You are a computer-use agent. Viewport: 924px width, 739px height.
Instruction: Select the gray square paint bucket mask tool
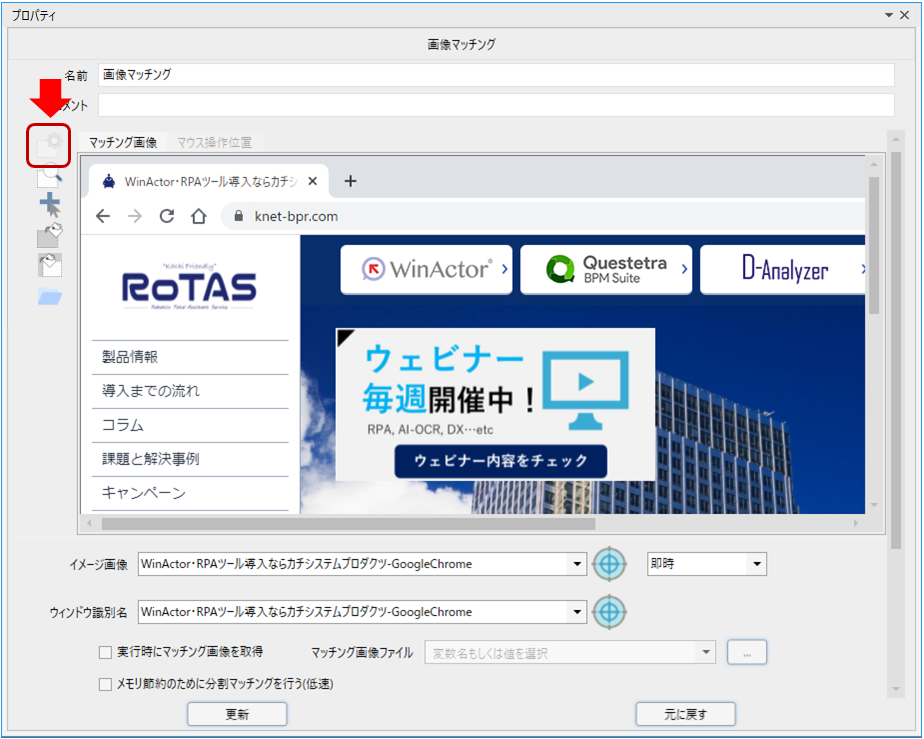50,235
